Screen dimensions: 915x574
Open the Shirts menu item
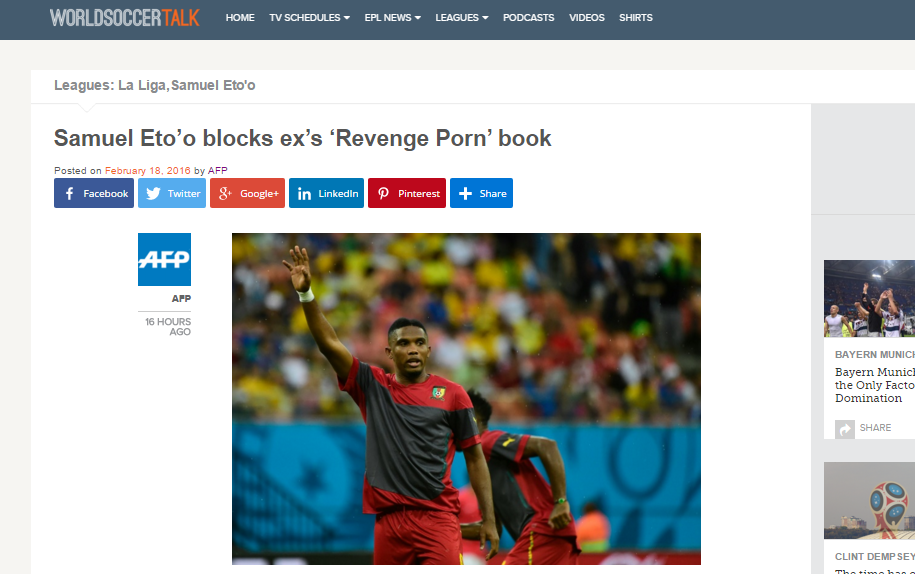635,18
